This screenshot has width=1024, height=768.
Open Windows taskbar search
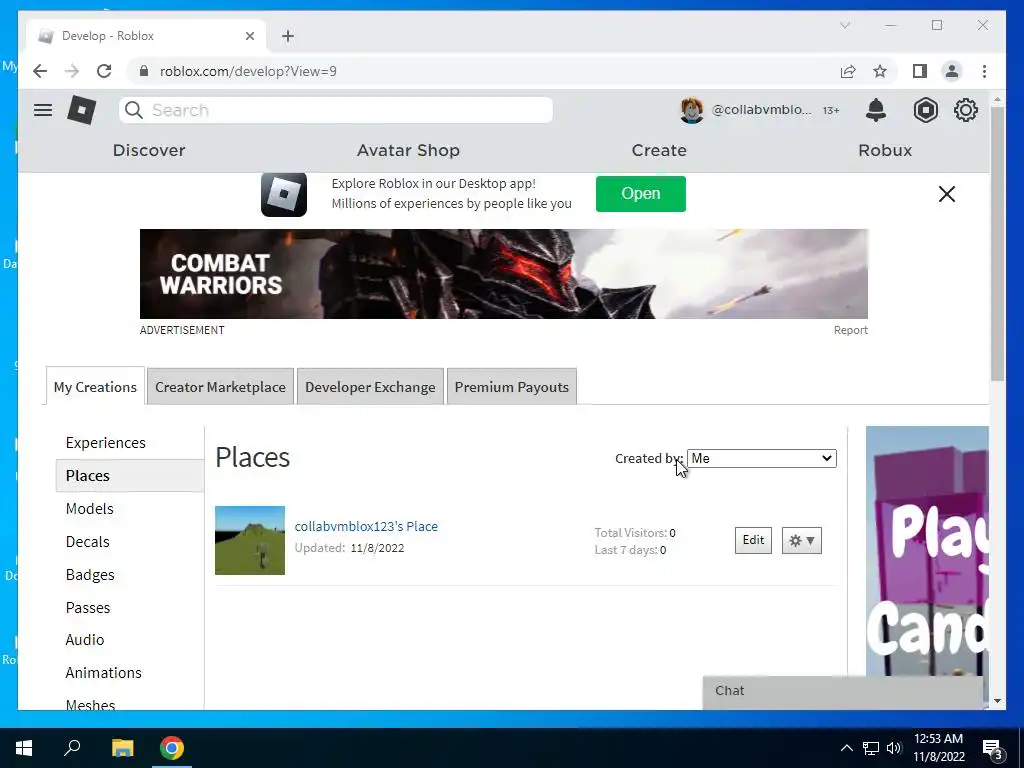72,748
